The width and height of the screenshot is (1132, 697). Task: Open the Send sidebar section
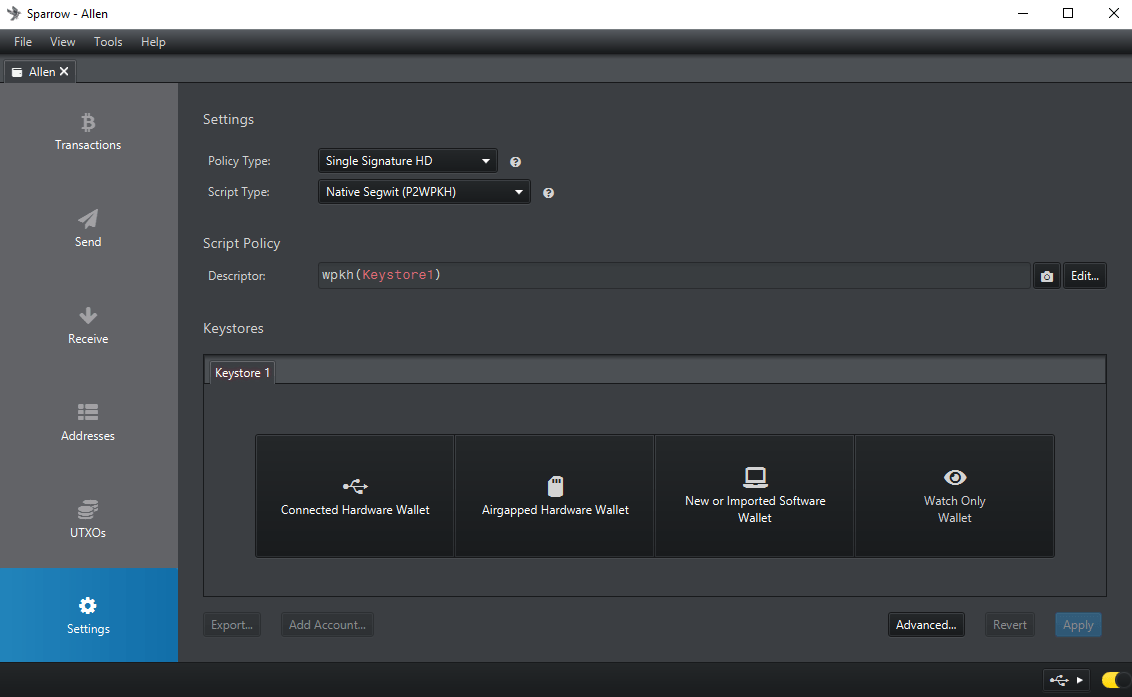tap(88, 228)
